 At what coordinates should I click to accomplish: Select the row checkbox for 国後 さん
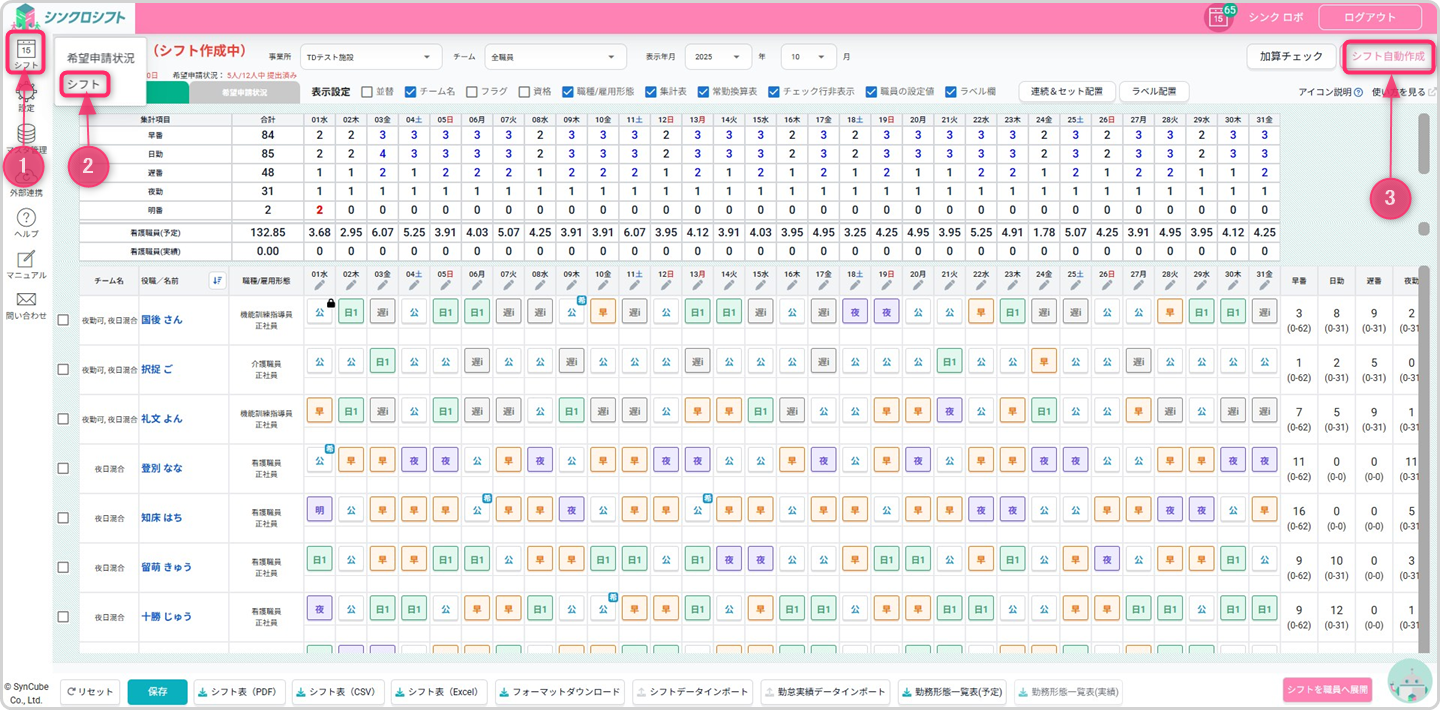(63, 320)
